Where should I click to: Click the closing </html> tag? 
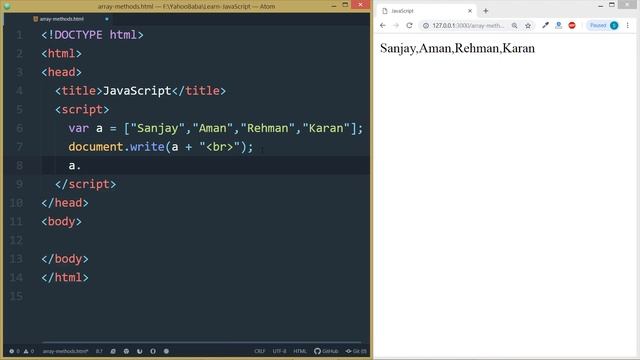point(65,278)
